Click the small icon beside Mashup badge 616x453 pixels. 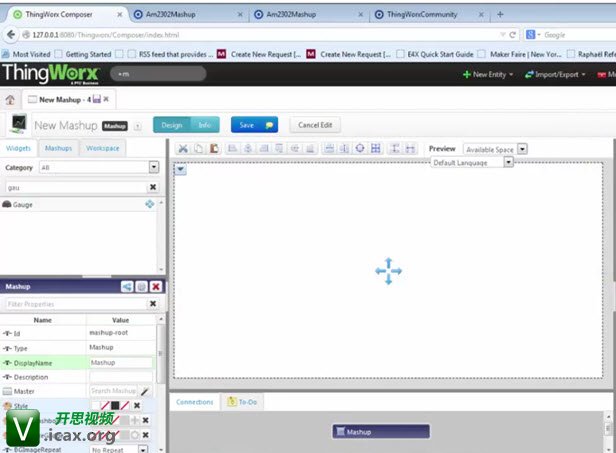tap(138, 126)
